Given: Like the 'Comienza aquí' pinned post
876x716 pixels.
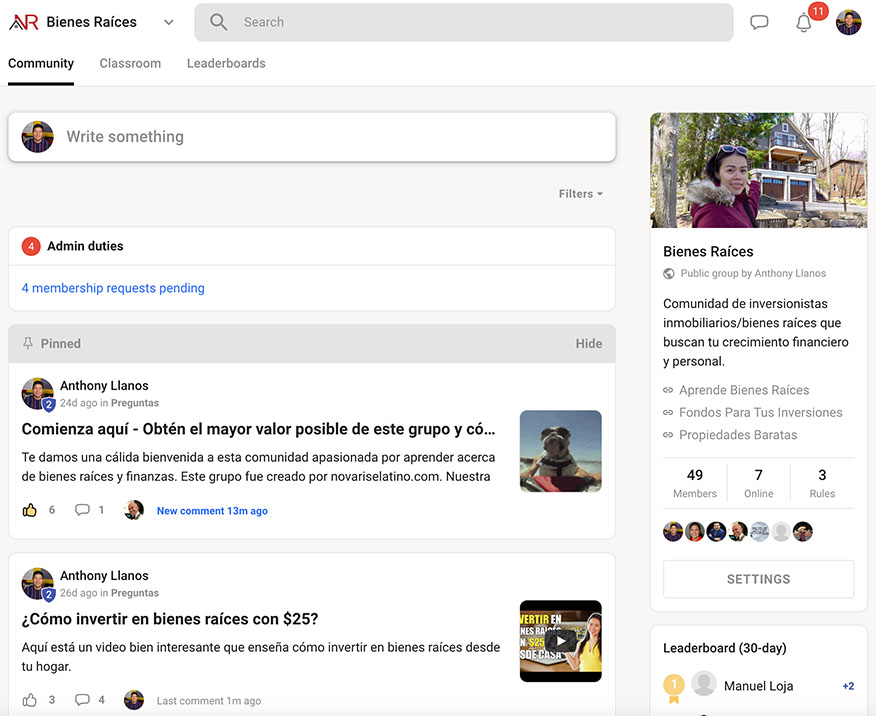Looking at the screenshot, I should click(x=30, y=510).
